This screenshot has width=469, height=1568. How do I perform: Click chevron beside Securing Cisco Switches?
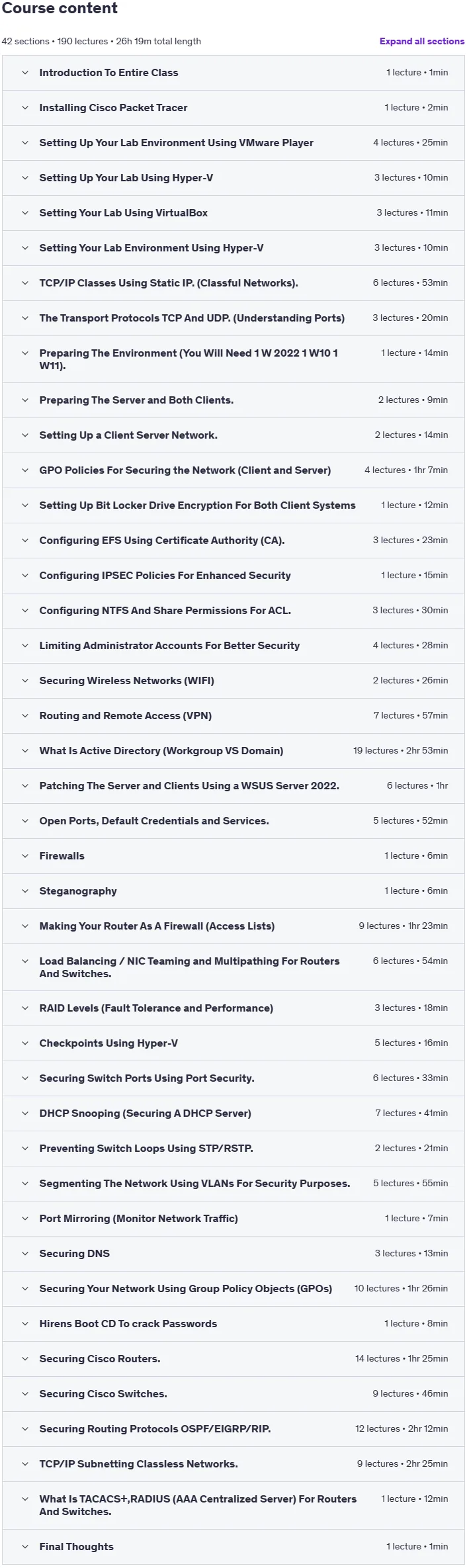[25, 1394]
